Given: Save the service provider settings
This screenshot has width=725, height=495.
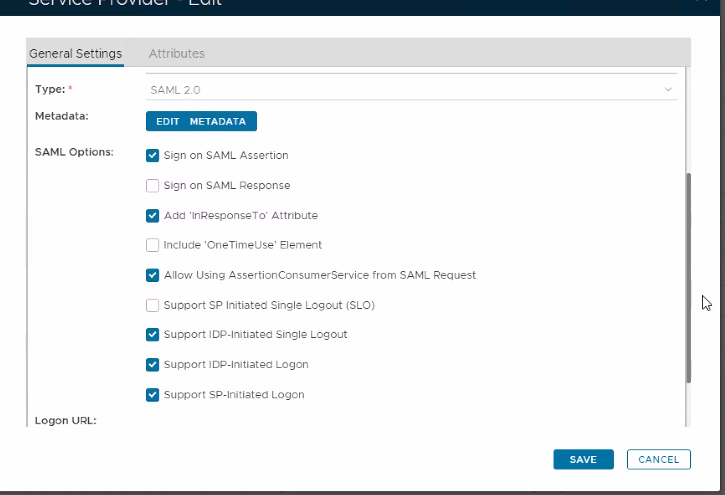Looking at the screenshot, I should tap(583, 459).
